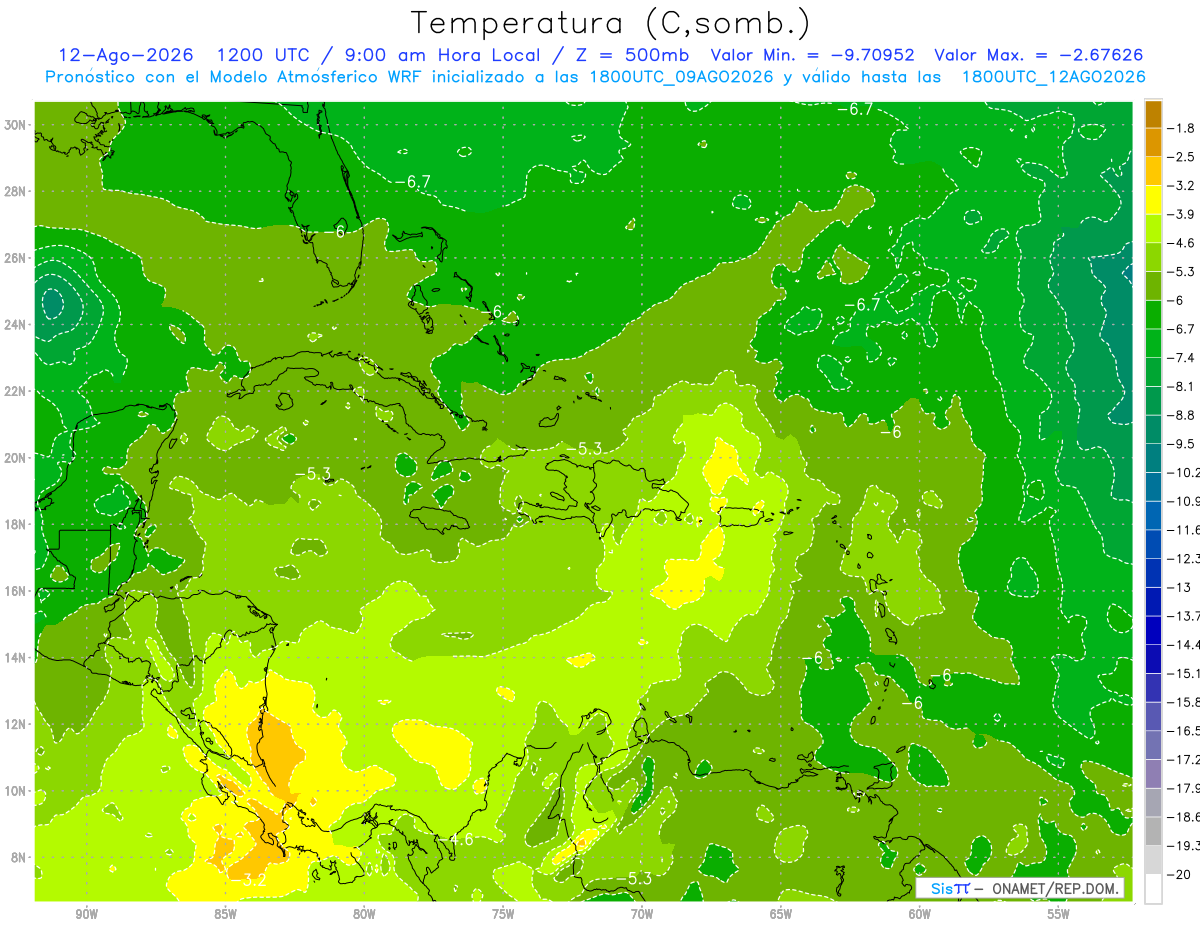The width and height of the screenshot is (1200, 927).
Task: Click yellow colorbar swatch between -3.2 and -3.9
Action: coord(1153,200)
